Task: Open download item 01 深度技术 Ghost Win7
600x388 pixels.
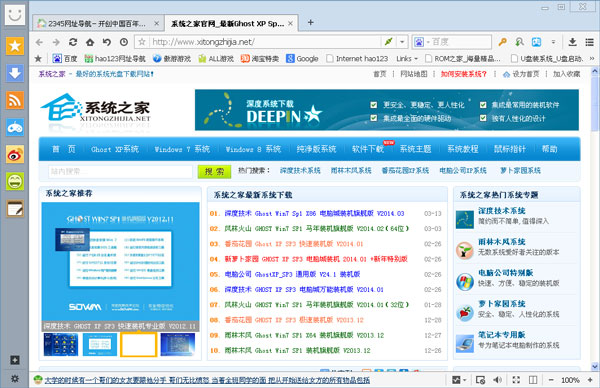Action: [314, 214]
